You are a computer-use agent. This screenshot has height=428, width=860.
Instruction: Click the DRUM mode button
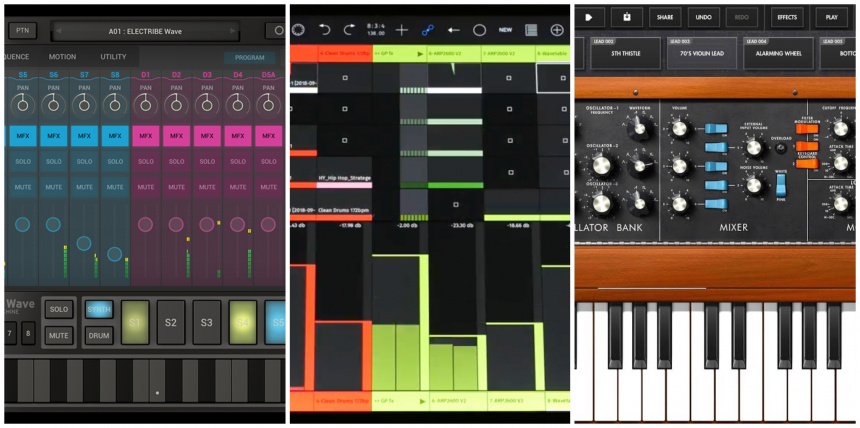99,335
